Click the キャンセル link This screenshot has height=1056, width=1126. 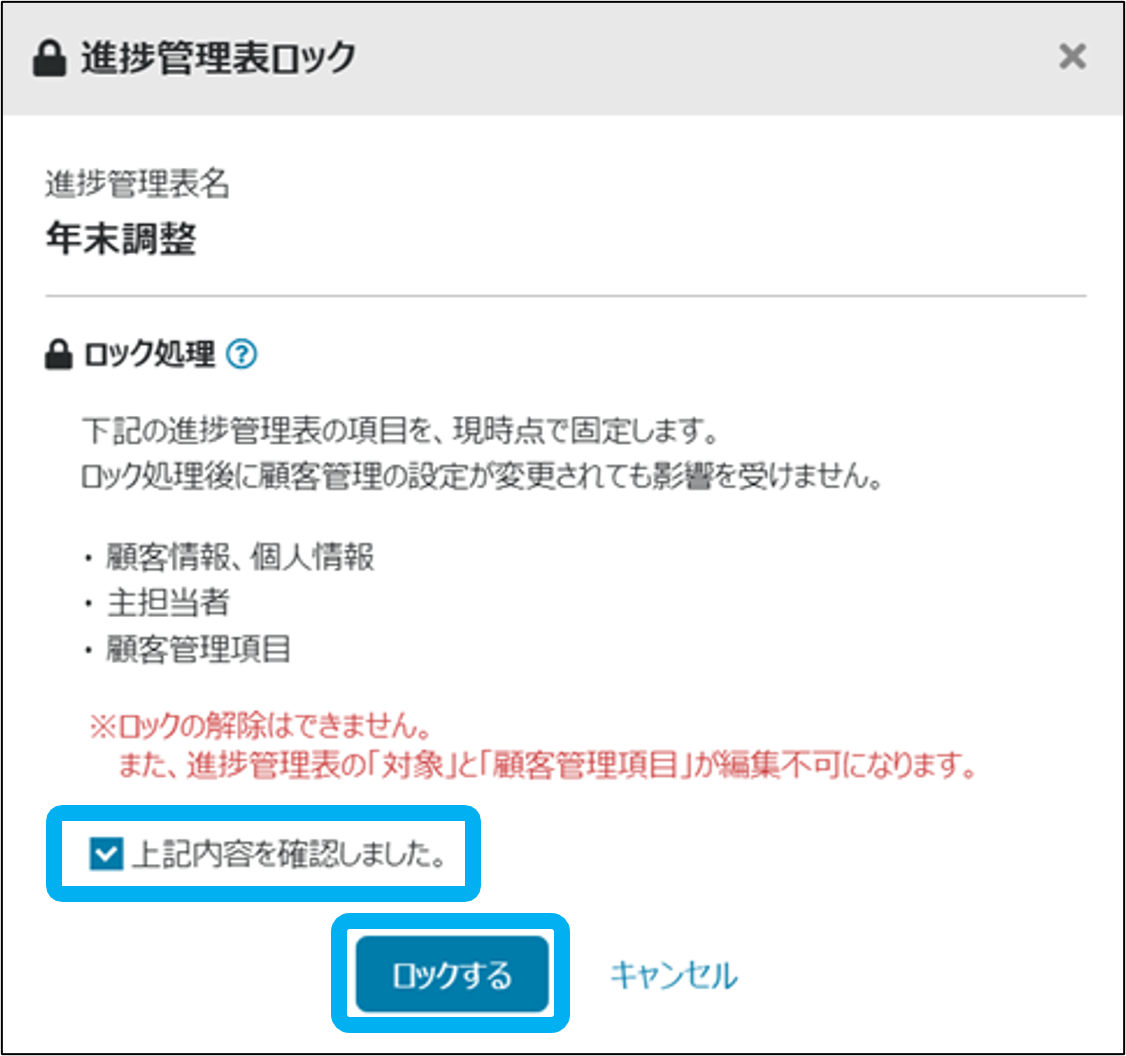point(673,974)
